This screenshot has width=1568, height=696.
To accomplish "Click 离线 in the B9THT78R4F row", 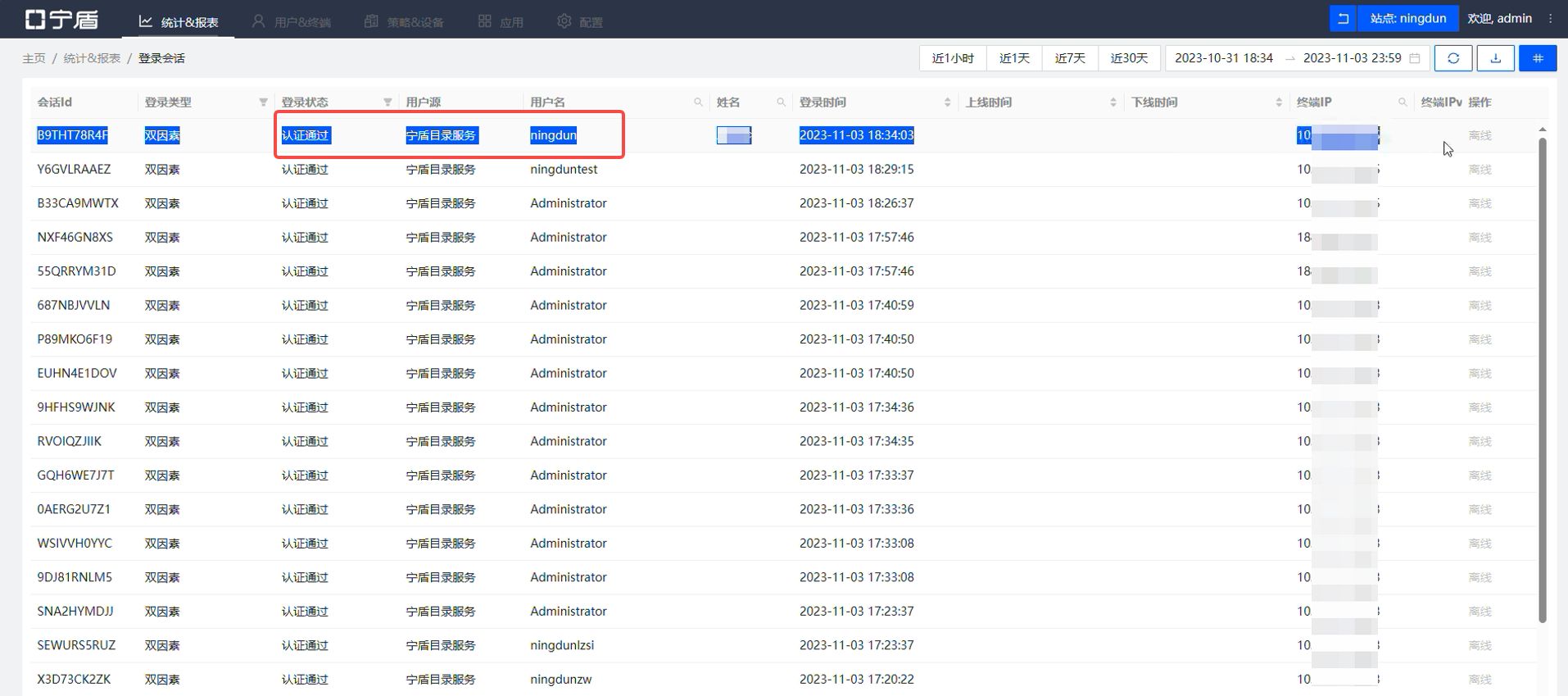I will coord(1480,135).
